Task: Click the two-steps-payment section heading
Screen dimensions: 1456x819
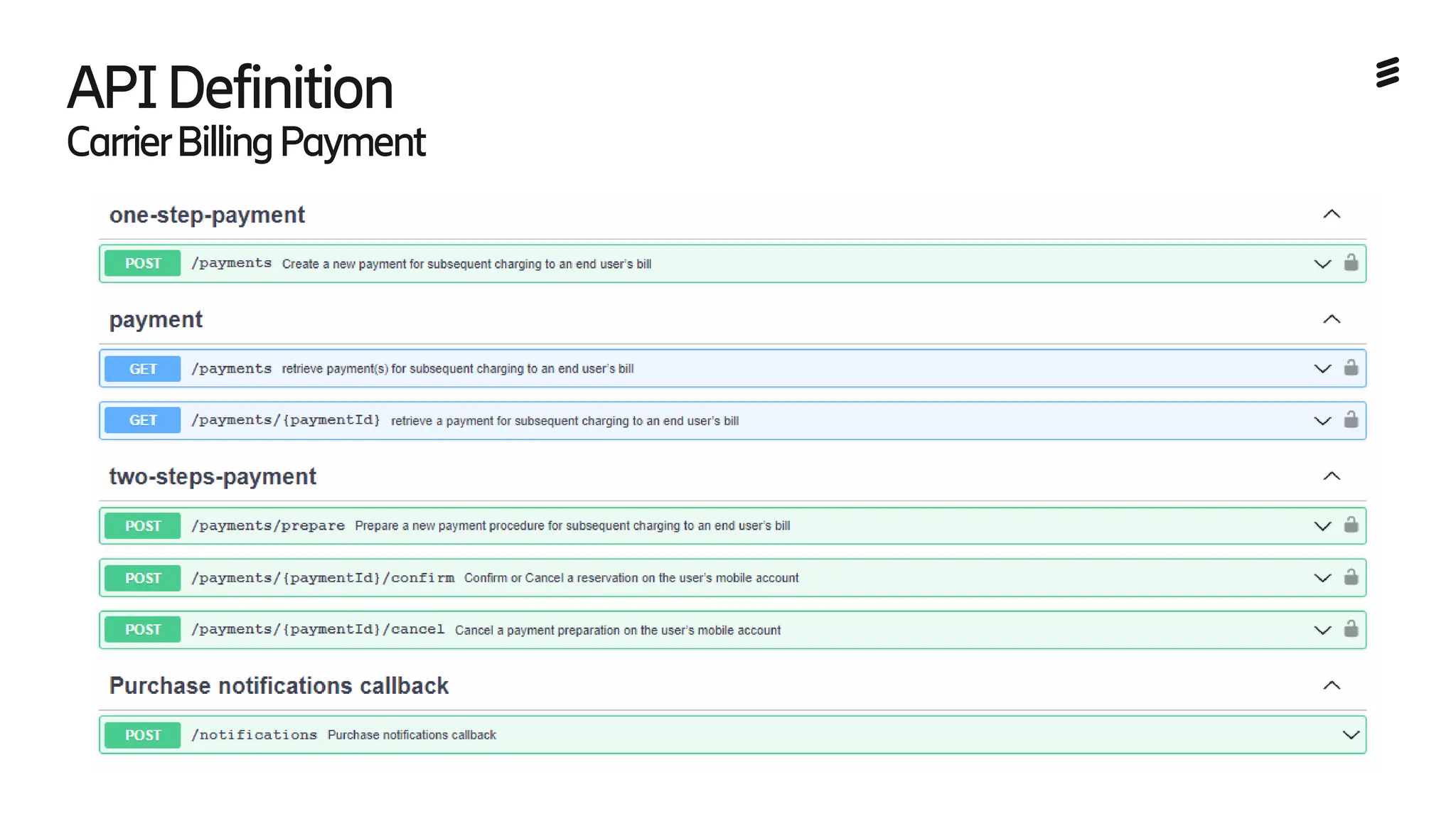Action: (213, 476)
